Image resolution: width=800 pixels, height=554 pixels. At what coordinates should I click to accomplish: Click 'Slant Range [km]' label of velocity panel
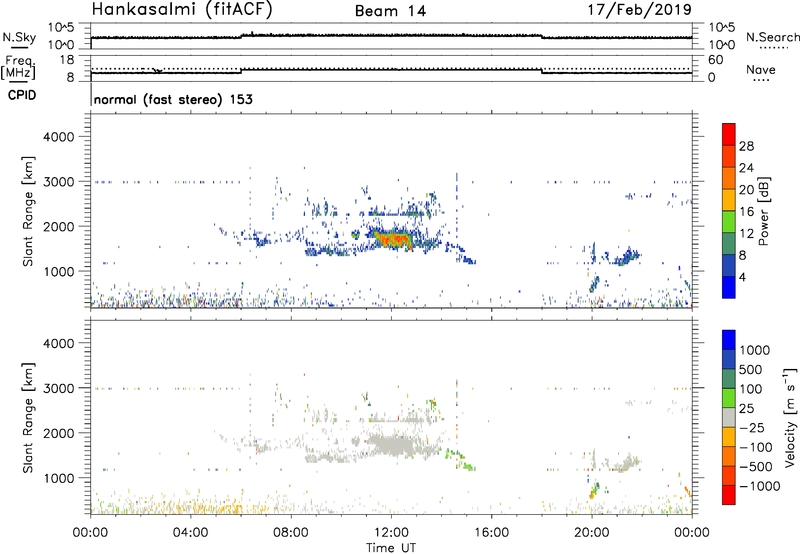pos(28,417)
